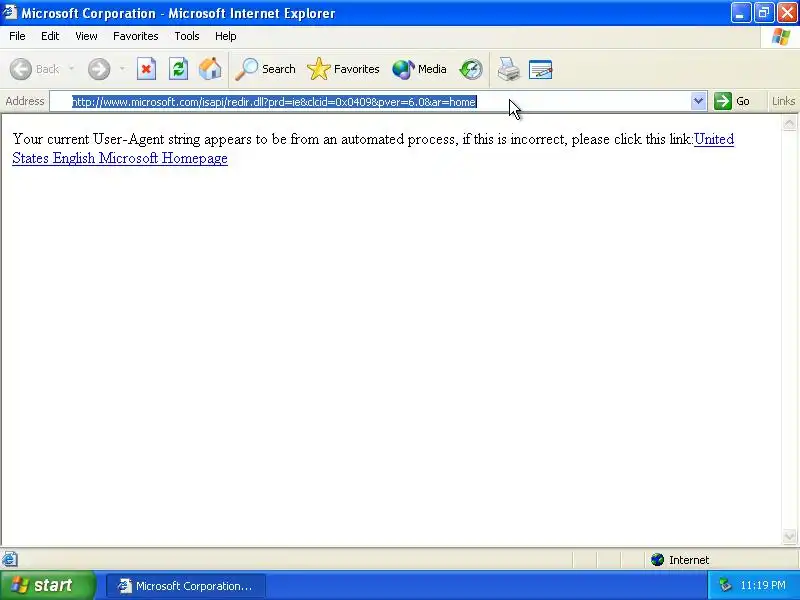Stop page loading with the red X icon
Screen dimensions: 800x600
[x=146, y=69]
